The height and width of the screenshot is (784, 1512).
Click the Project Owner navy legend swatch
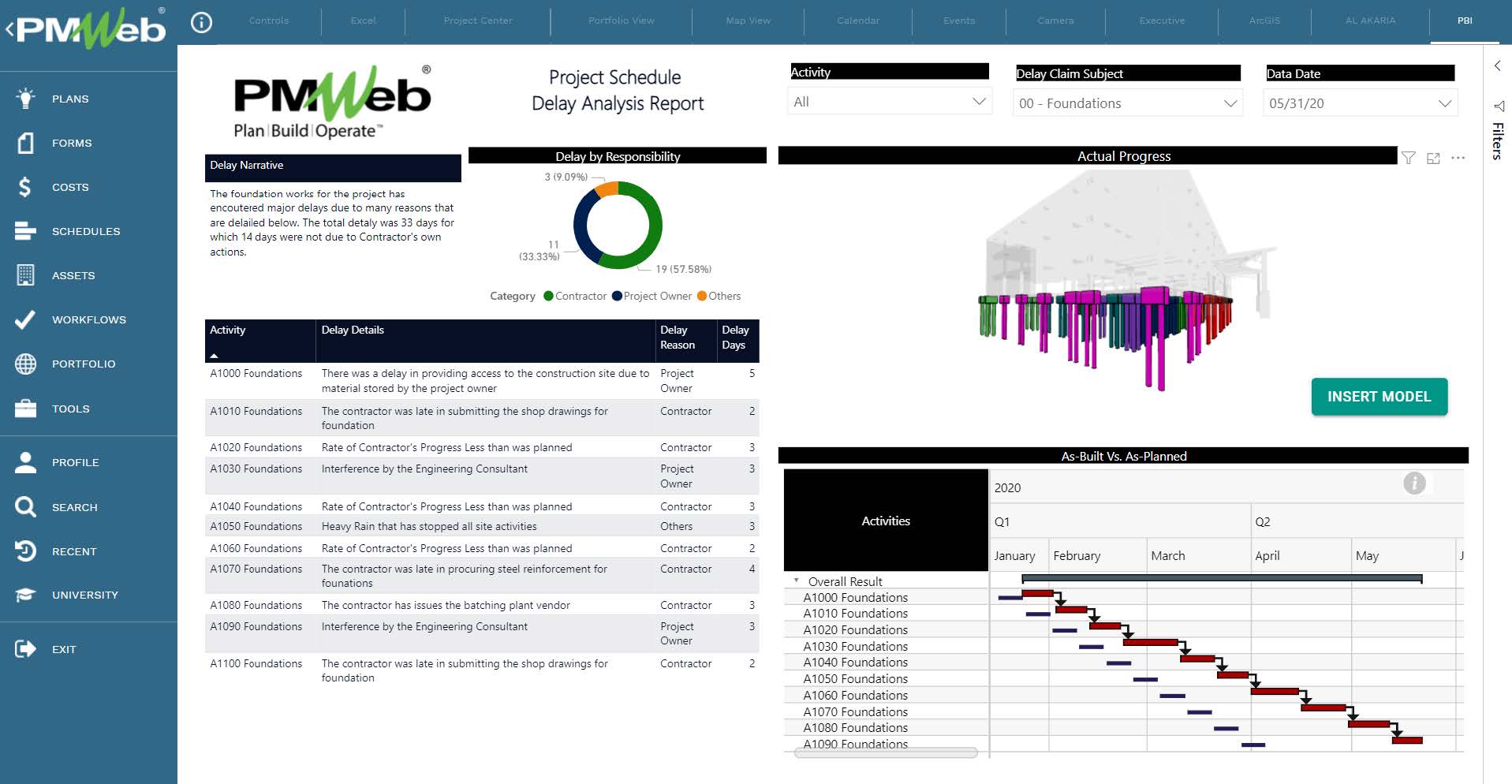point(617,296)
